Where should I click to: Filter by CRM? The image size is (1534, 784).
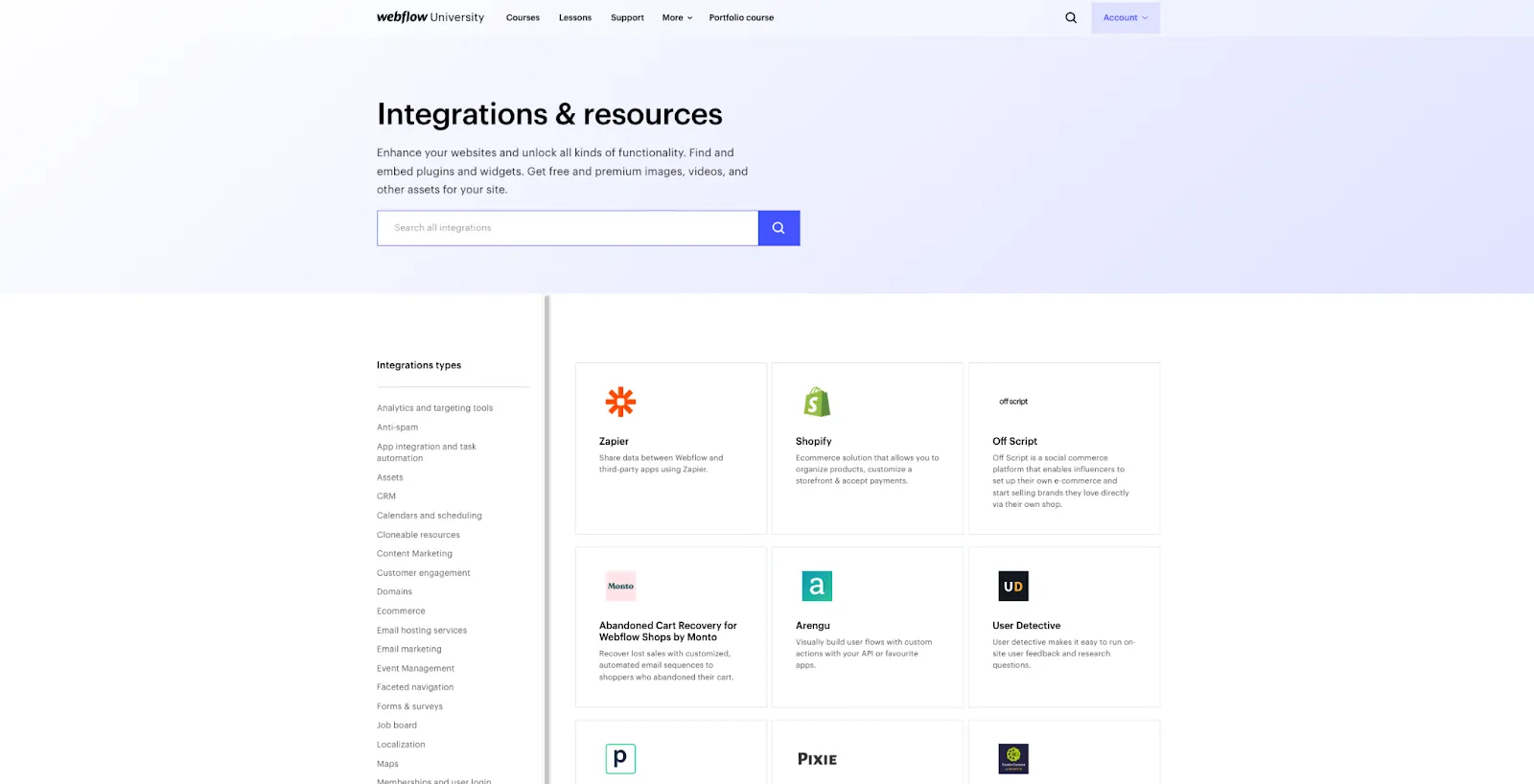point(386,496)
